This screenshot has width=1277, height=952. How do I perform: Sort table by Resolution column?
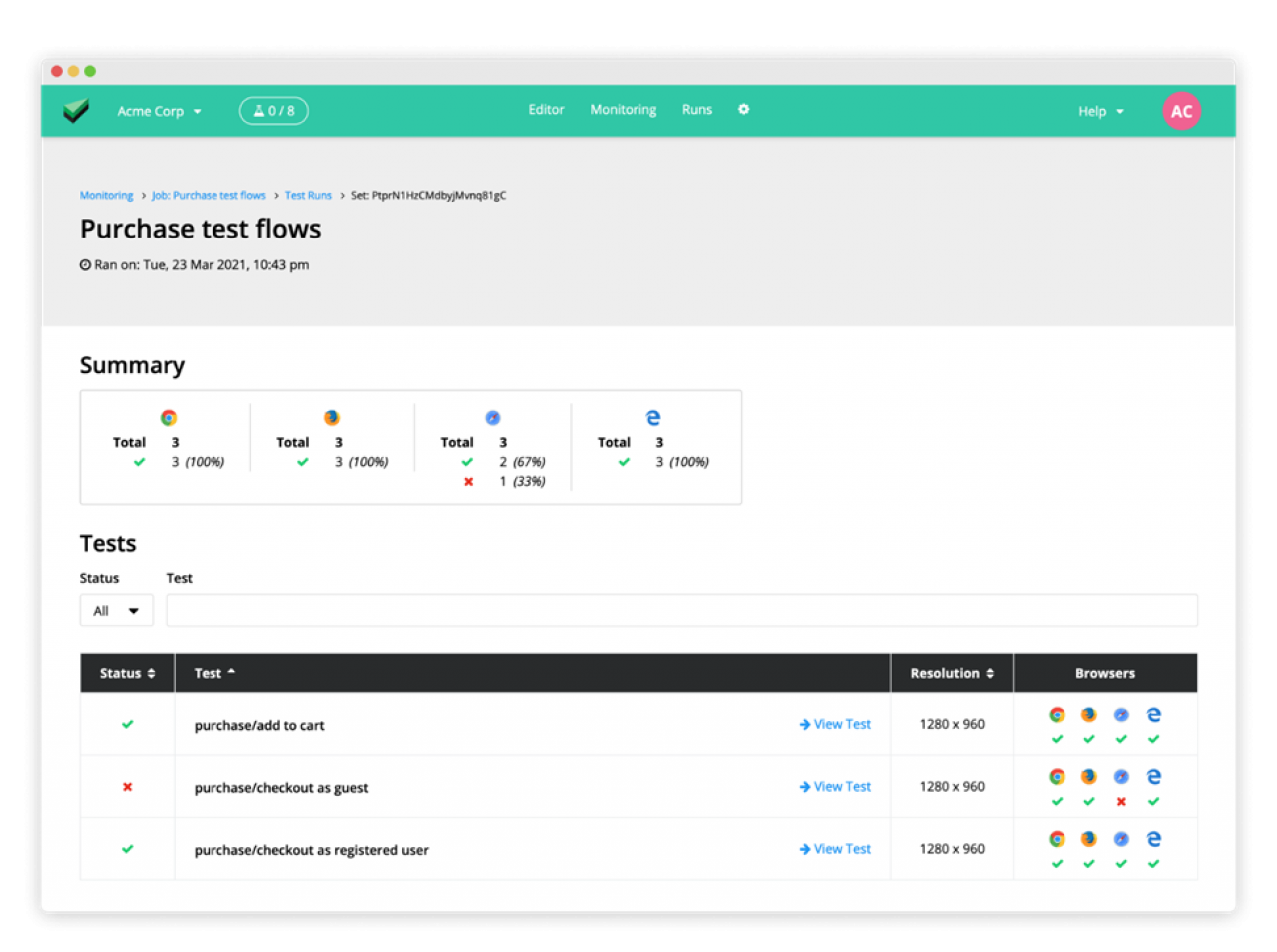(951, 674)
